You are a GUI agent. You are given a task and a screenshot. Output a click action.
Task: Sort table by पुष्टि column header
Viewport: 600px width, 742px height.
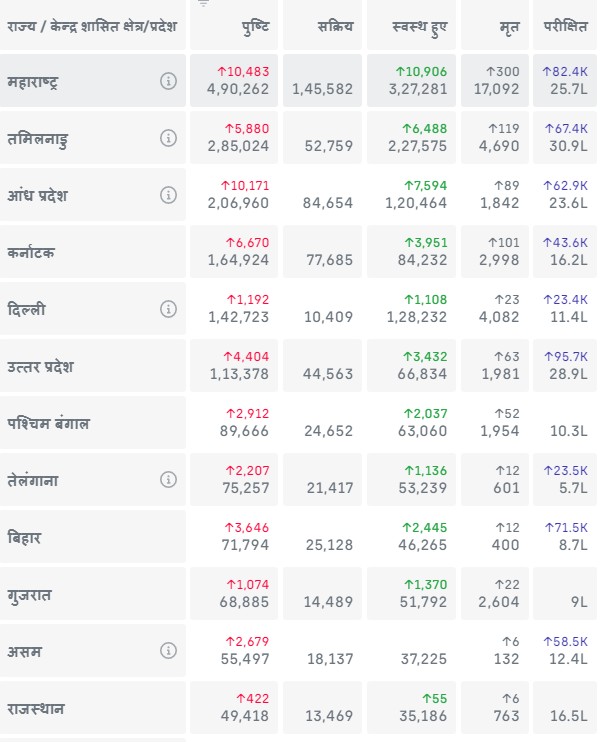pyautogui.click(x=255, y=26)
